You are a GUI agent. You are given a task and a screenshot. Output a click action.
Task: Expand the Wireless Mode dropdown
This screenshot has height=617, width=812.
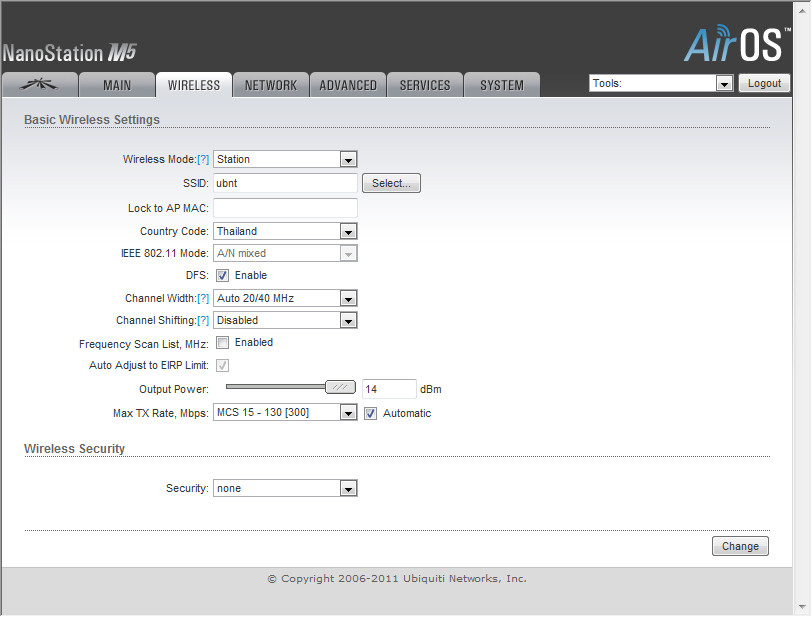pyautogui.click(x=285, y=160)
